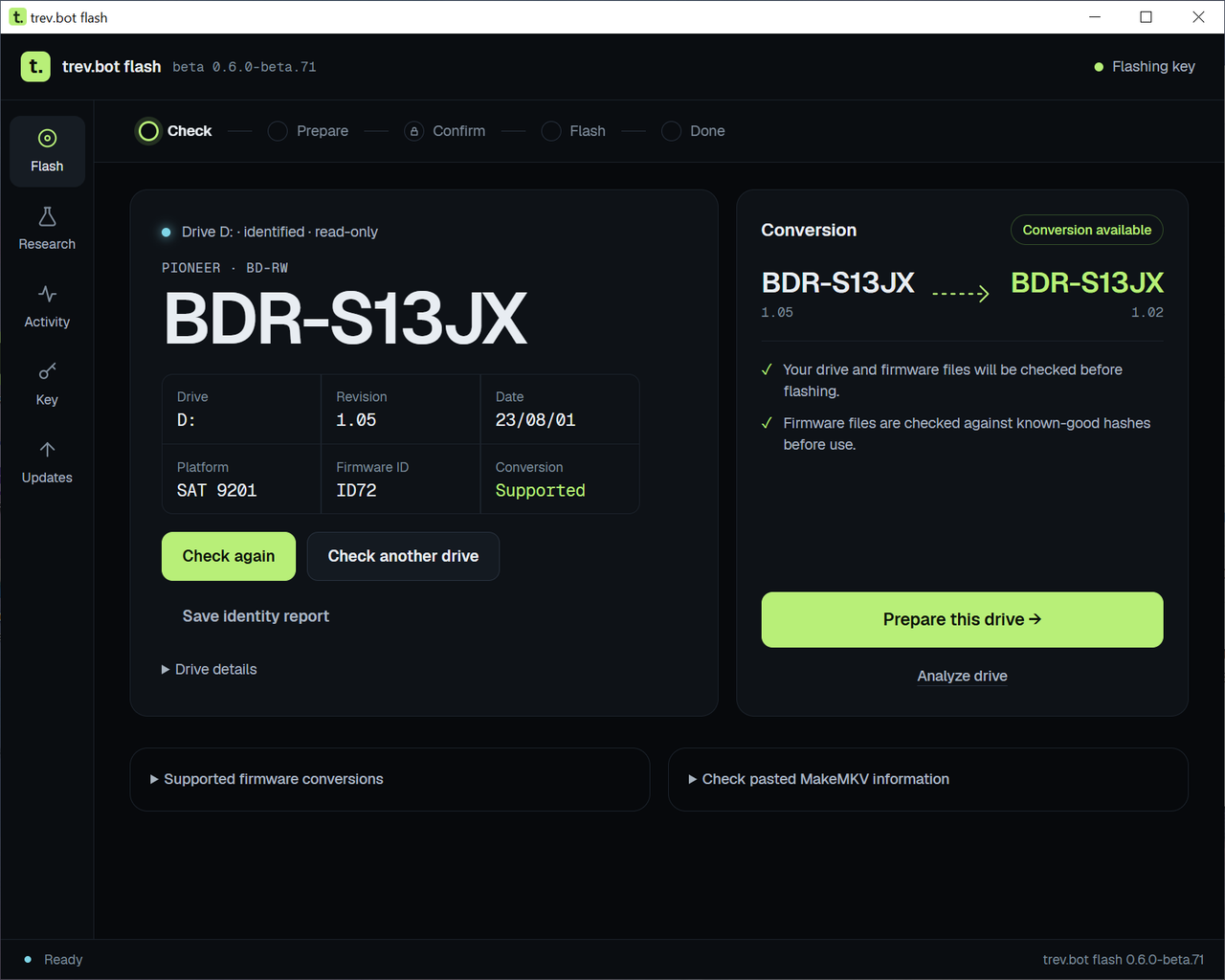Viewport: 1225px width, 980px height.
Task: Click the green target BDR-S13JX model name
Action: click(1087, 283)
